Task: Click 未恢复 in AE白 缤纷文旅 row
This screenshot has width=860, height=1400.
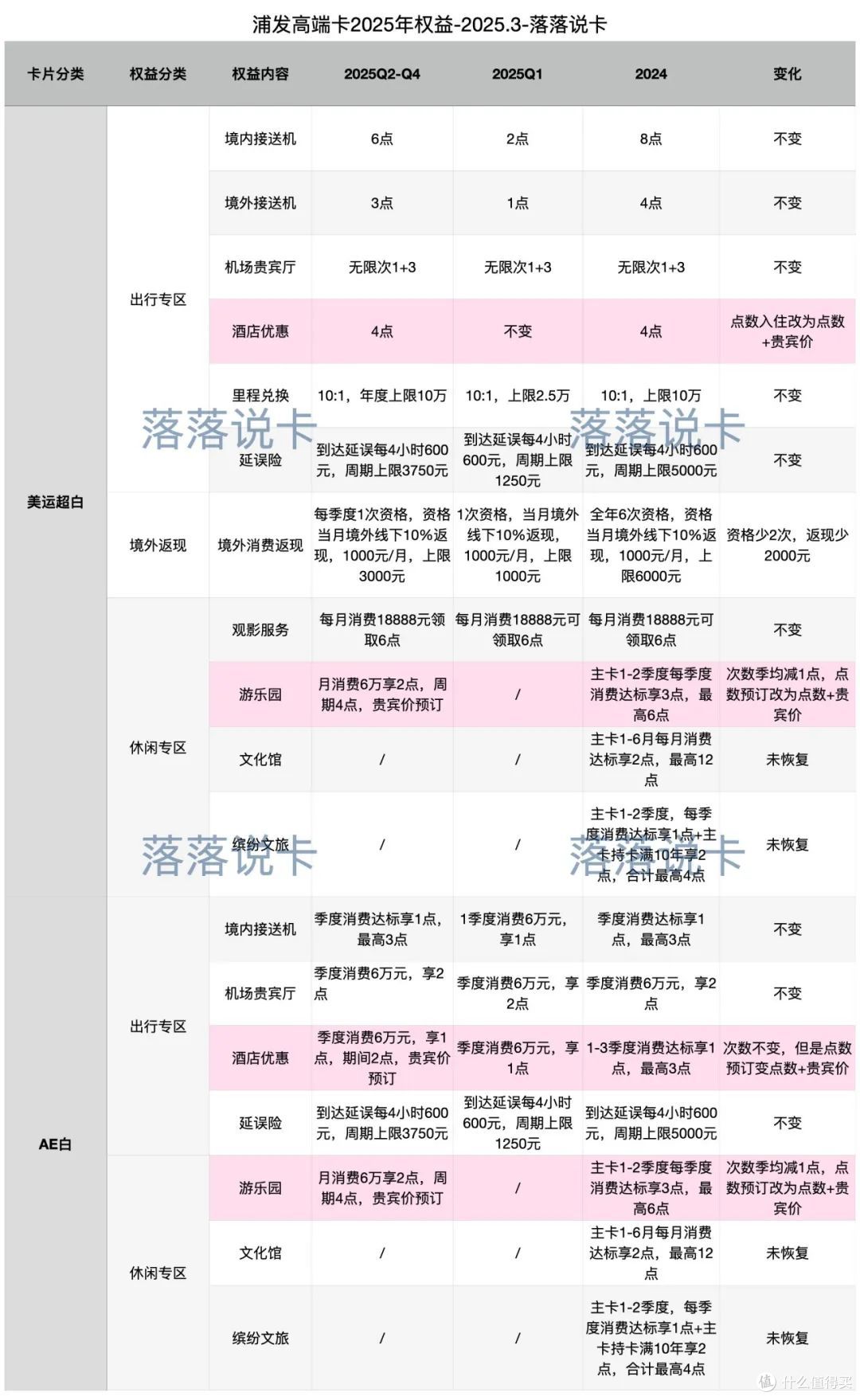Action: point(787,1339)
